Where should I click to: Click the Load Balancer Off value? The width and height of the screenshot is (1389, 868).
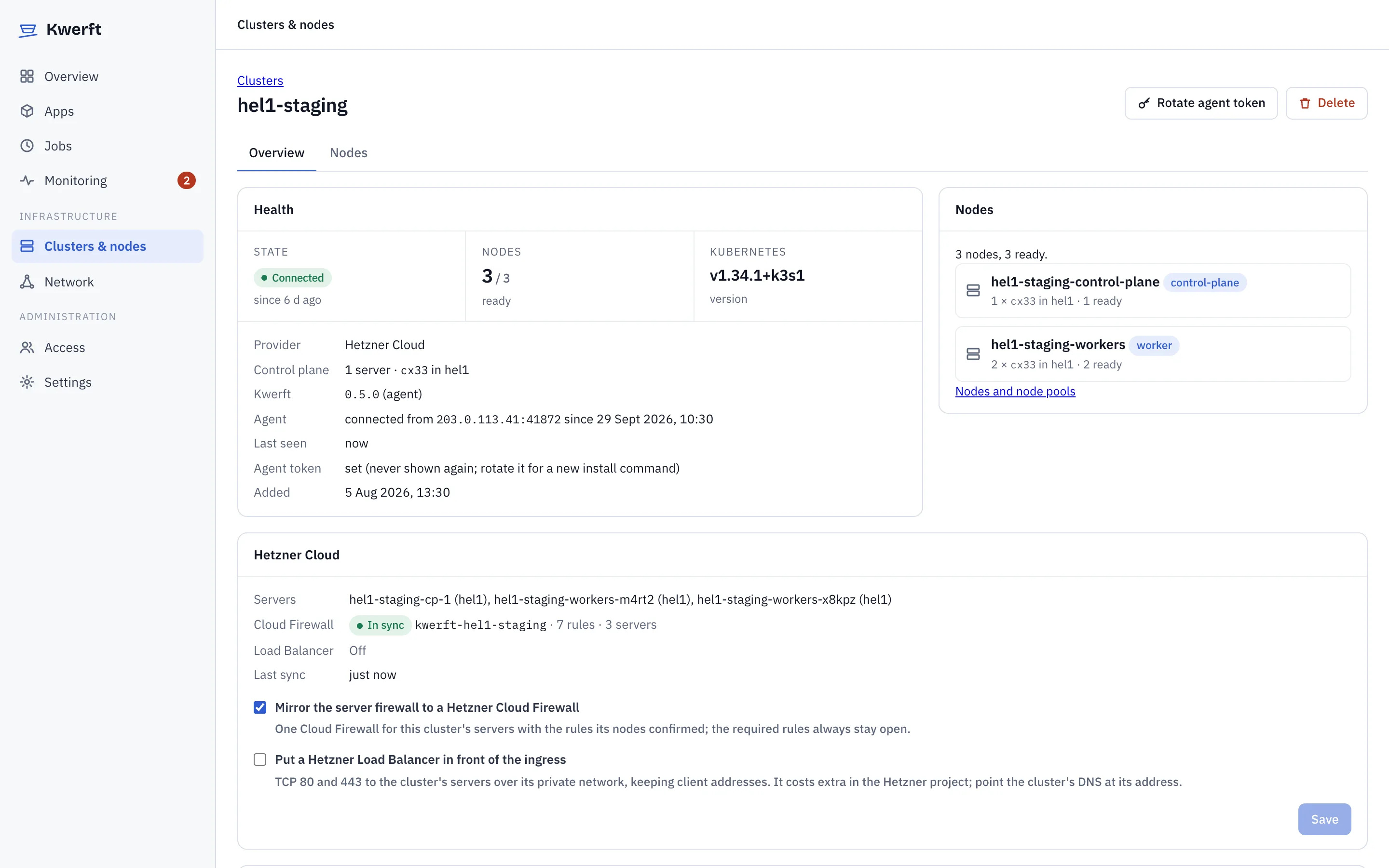[x=357, y=651]
